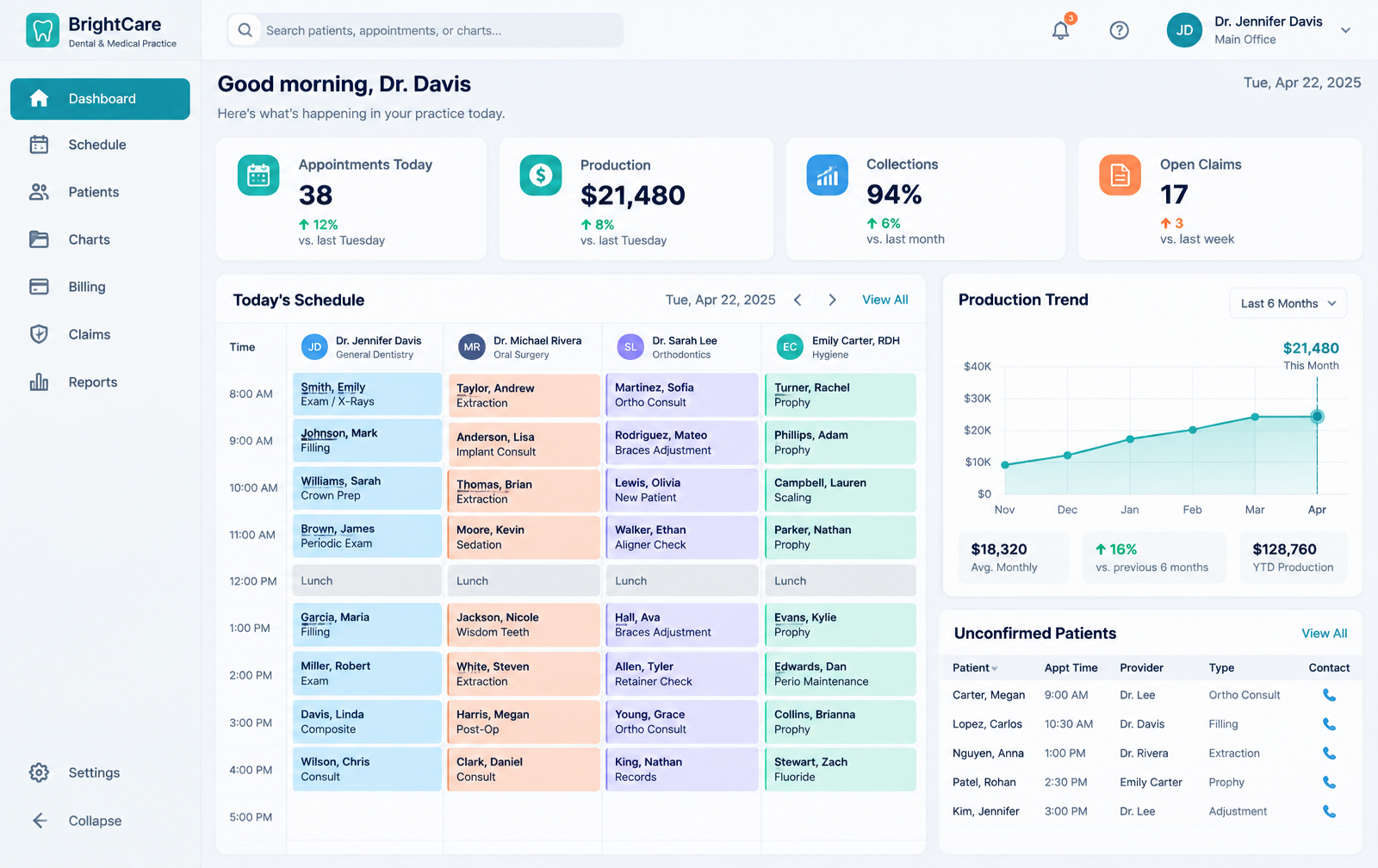The image size is (1378, 868).
Task: Click View All in Unconfirmed Patients
Action: pos(1325,633)
